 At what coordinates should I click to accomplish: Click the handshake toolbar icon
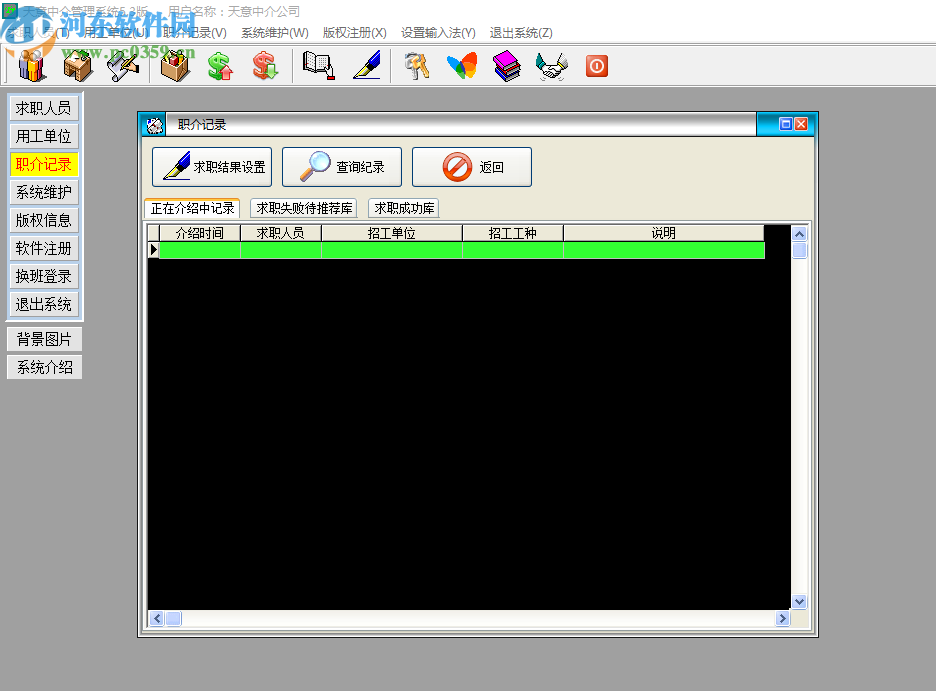552,66
